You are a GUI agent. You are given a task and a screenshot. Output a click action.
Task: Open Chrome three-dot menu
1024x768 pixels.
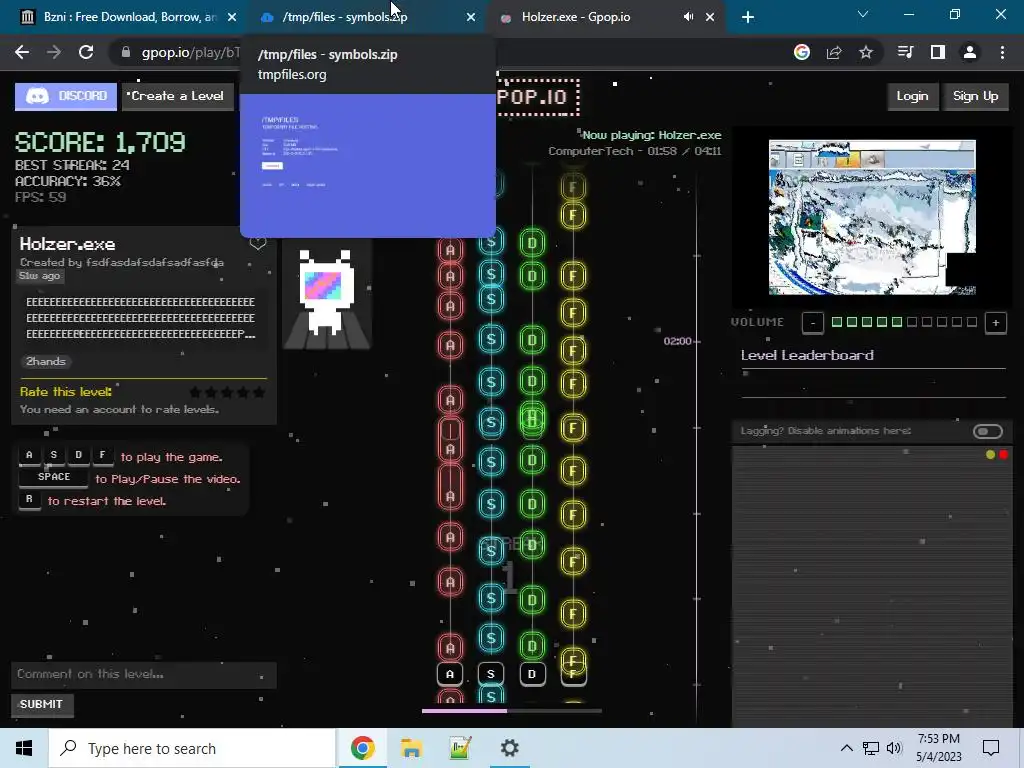pyautogui.click(x=1002, y=52)
